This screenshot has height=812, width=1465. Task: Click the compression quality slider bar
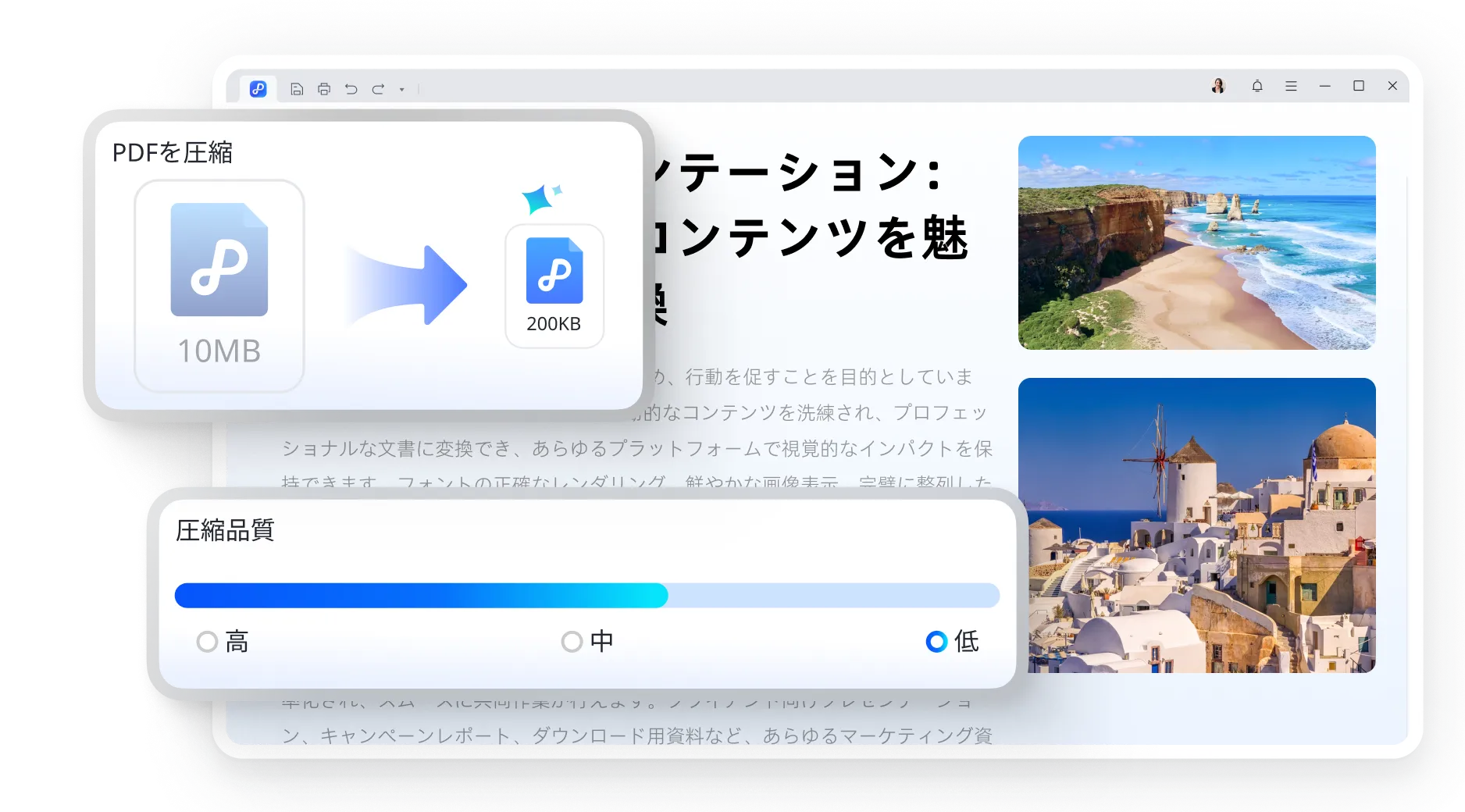point(587,595)
